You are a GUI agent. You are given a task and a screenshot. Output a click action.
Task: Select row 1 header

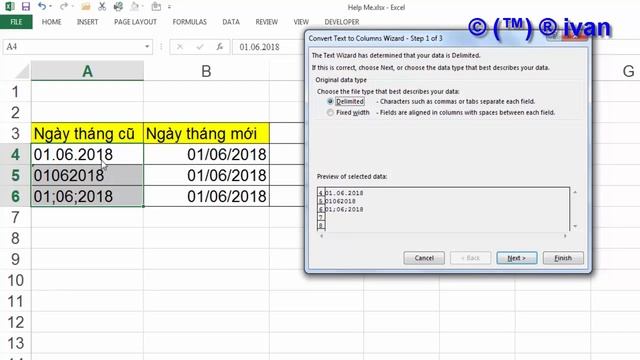point(15,91)
